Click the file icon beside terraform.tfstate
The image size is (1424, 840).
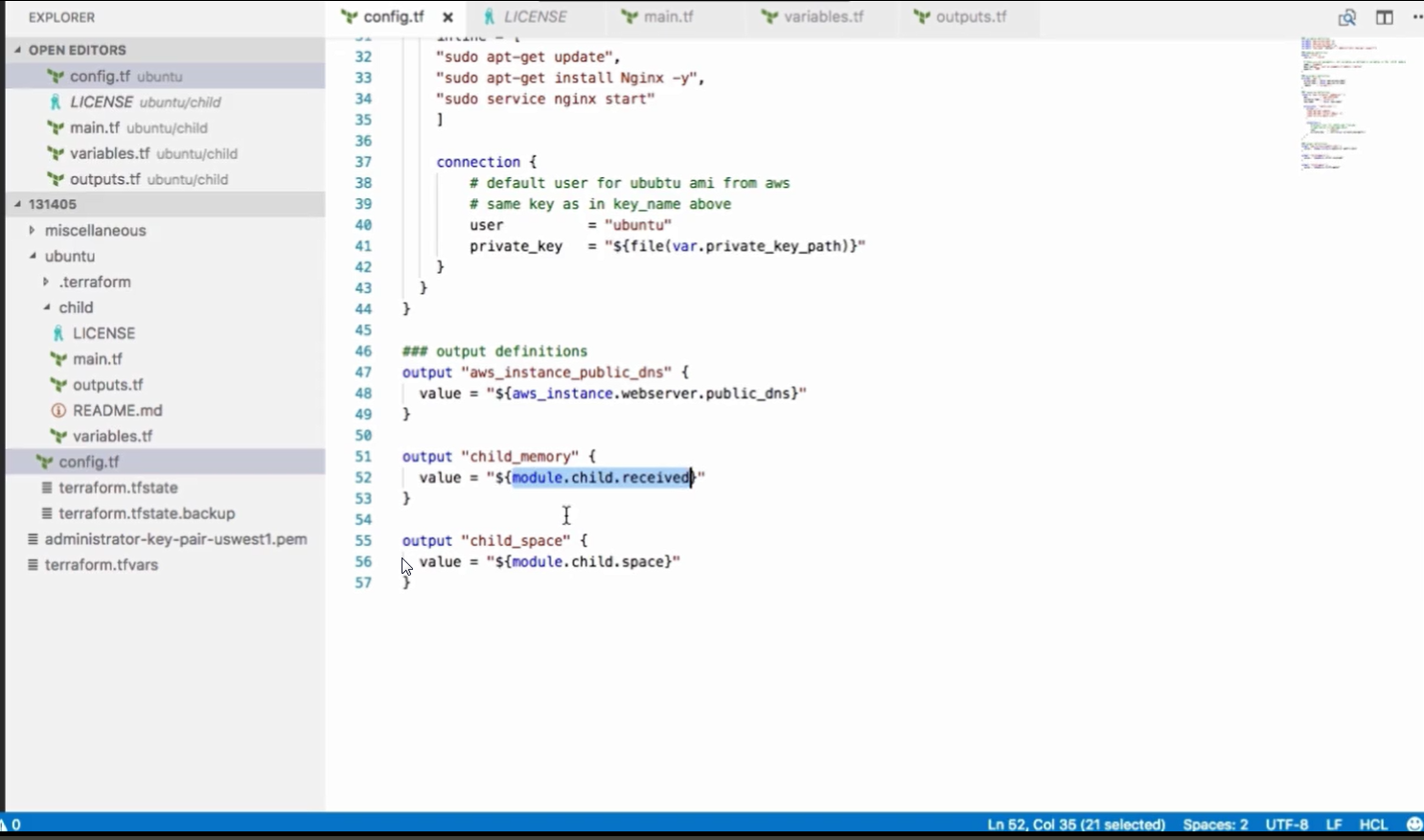point(47,488)
